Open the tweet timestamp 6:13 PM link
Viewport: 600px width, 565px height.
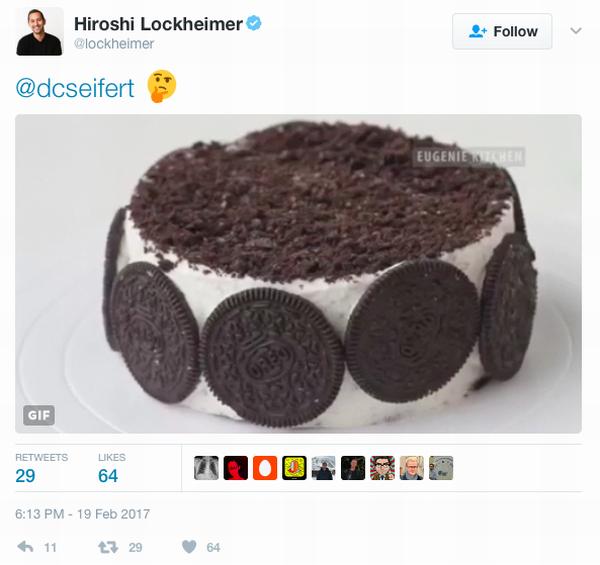point(82,514)
